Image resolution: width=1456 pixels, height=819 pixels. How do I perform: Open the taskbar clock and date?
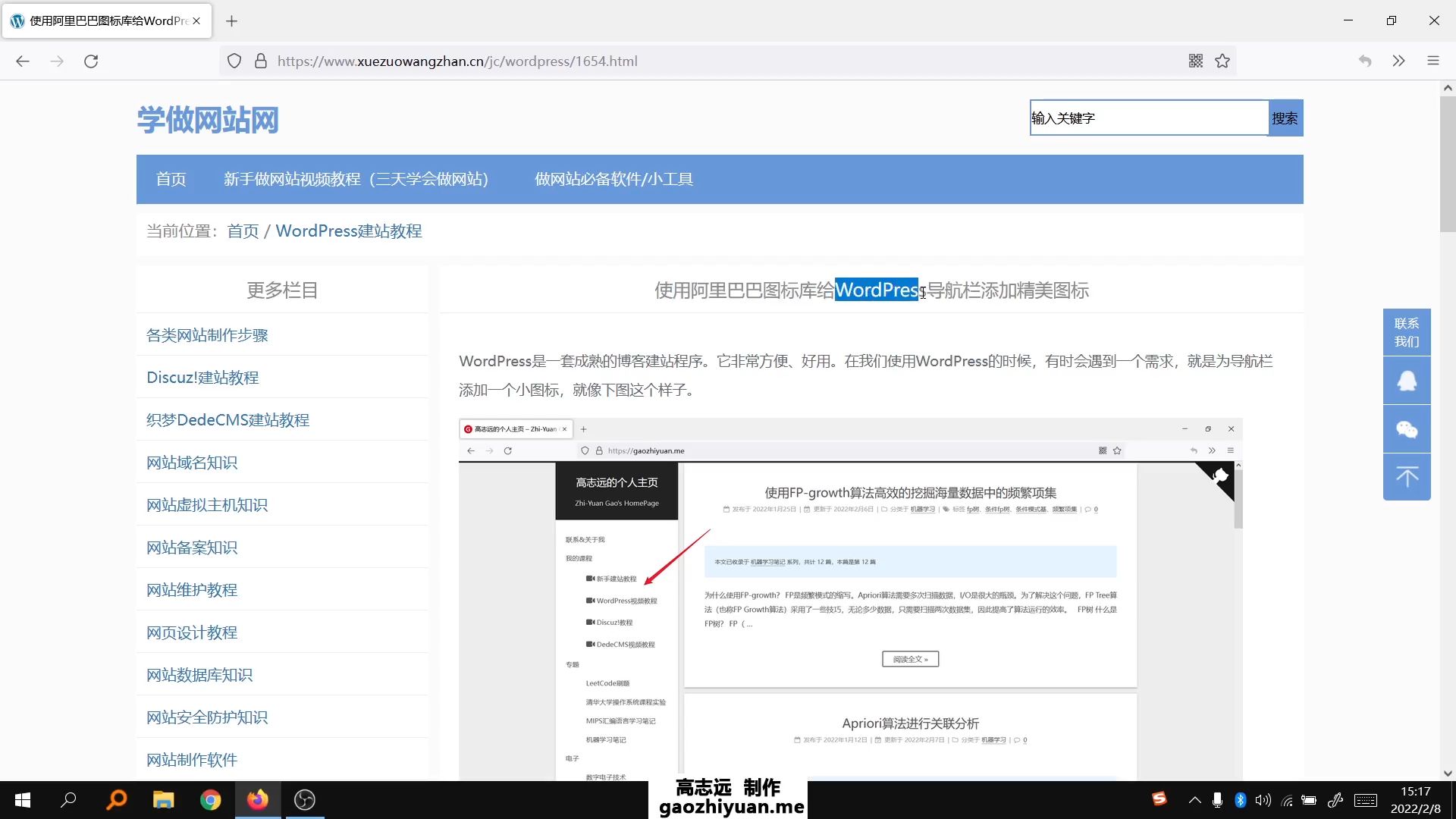point(1415,800)
